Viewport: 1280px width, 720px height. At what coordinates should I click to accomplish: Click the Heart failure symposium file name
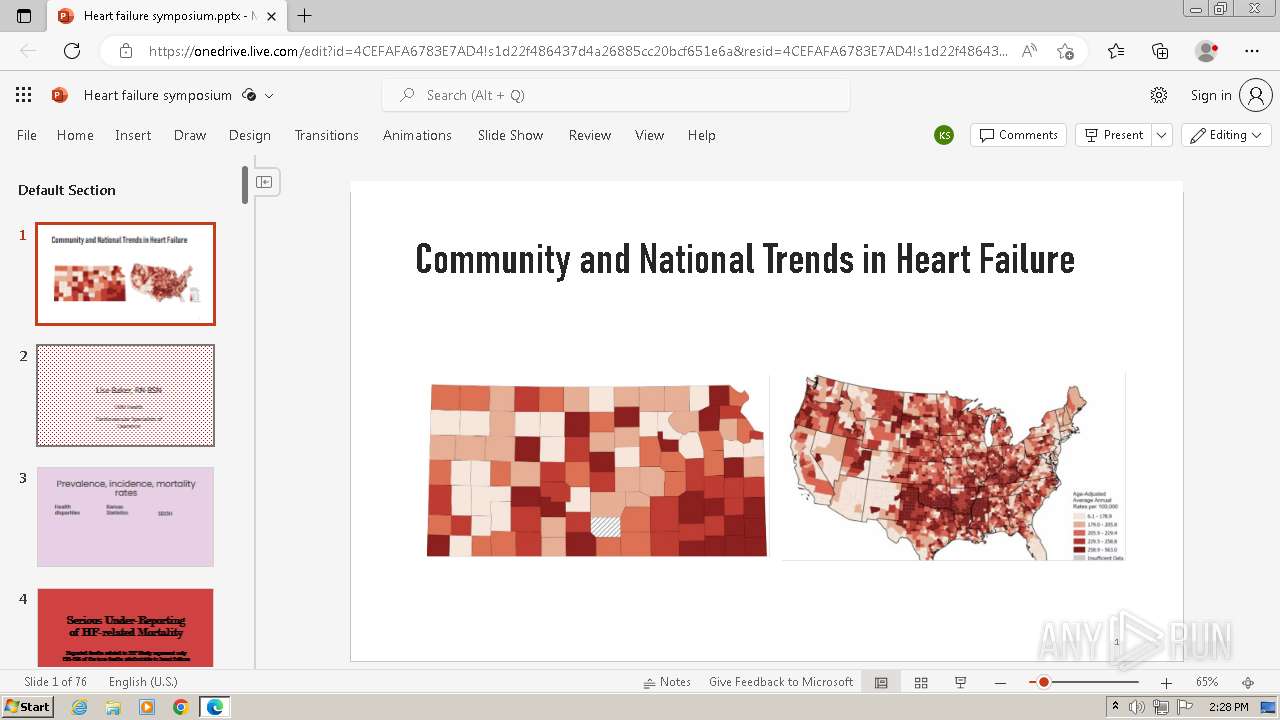pos(158,95)
